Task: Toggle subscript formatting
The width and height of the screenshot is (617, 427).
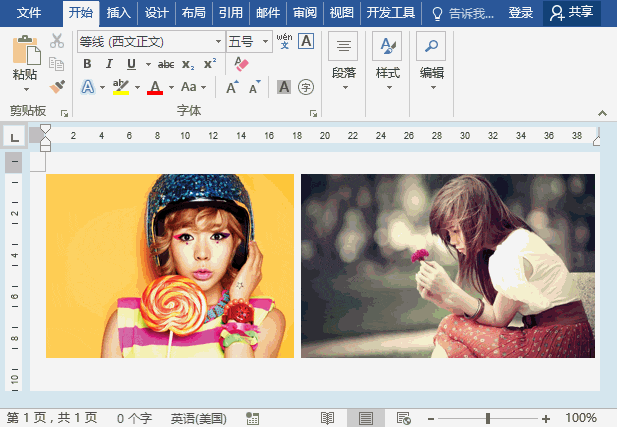Action: [x=188, y=64]
